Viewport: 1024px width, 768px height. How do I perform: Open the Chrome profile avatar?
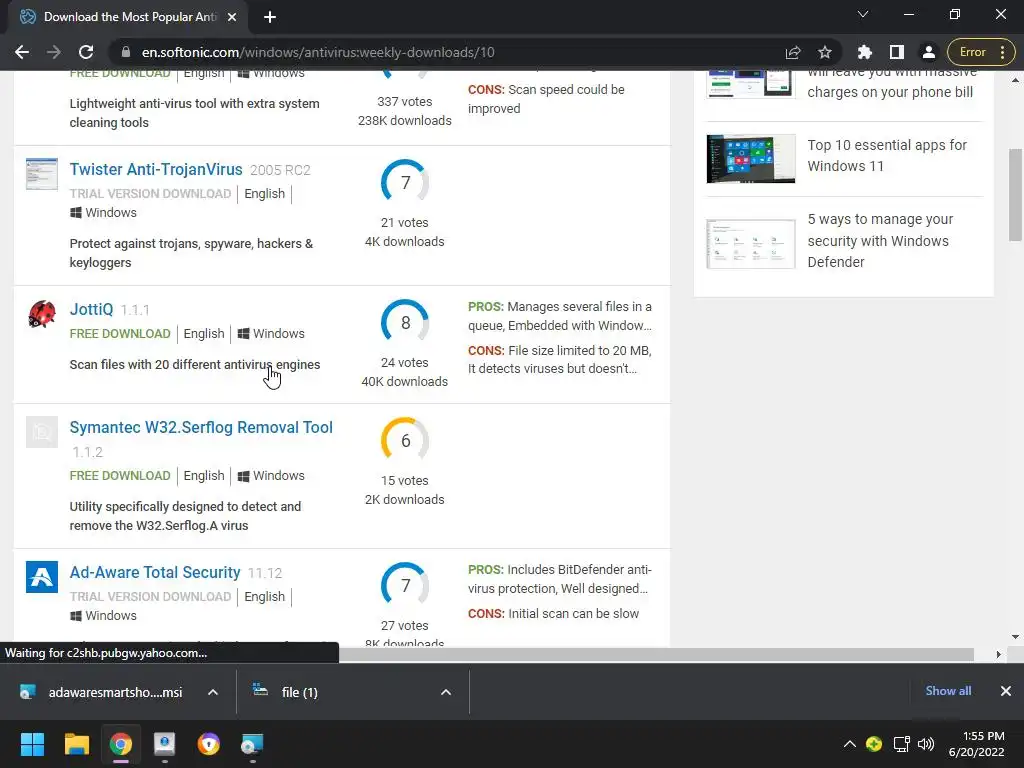point(928,52)
